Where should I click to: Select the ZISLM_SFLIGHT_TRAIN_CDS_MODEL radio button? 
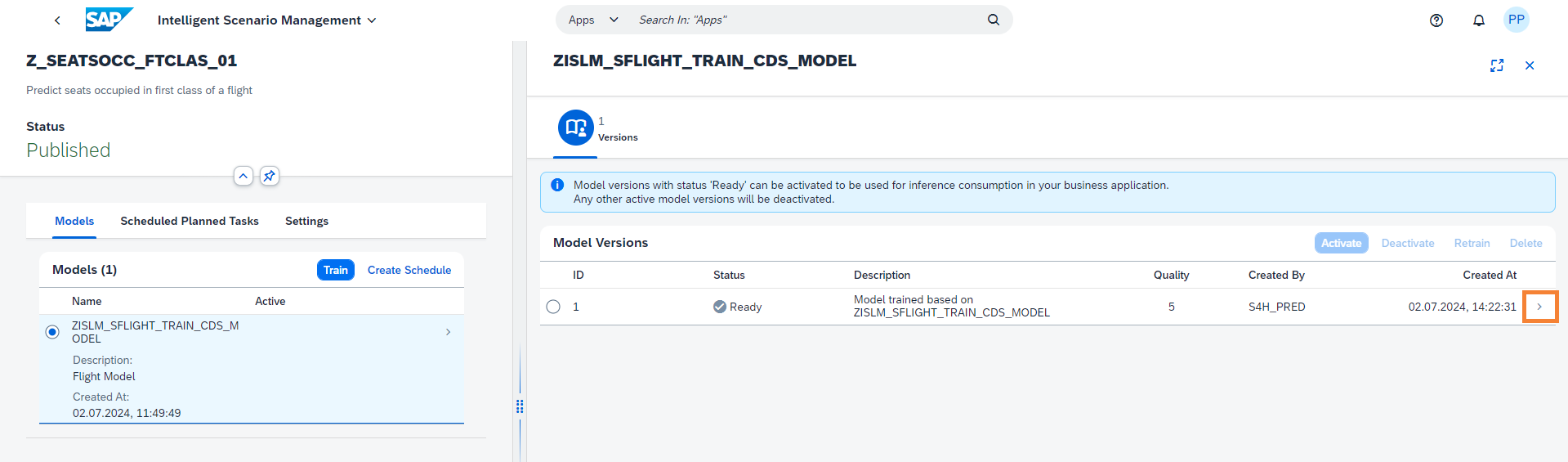pos(52,332)
